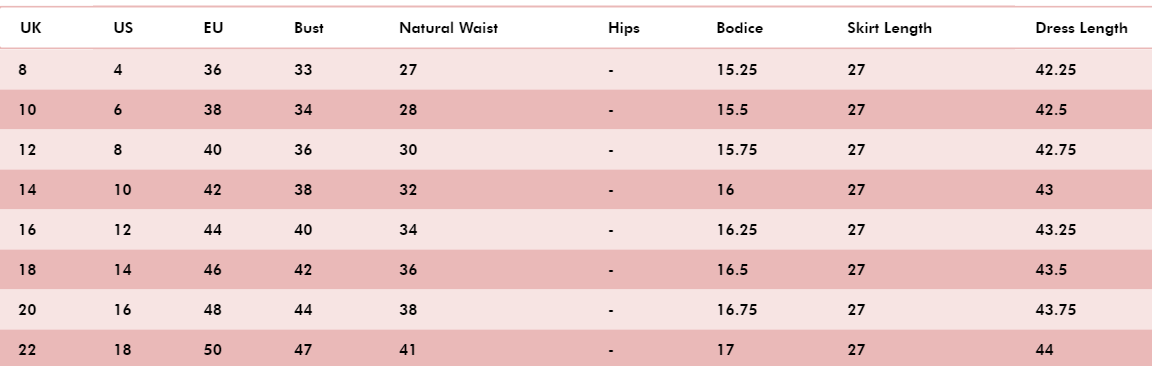Screen dimensions: 1152x366
Task: Click the Dress Length header
Action: click(x=1081, y=28)
